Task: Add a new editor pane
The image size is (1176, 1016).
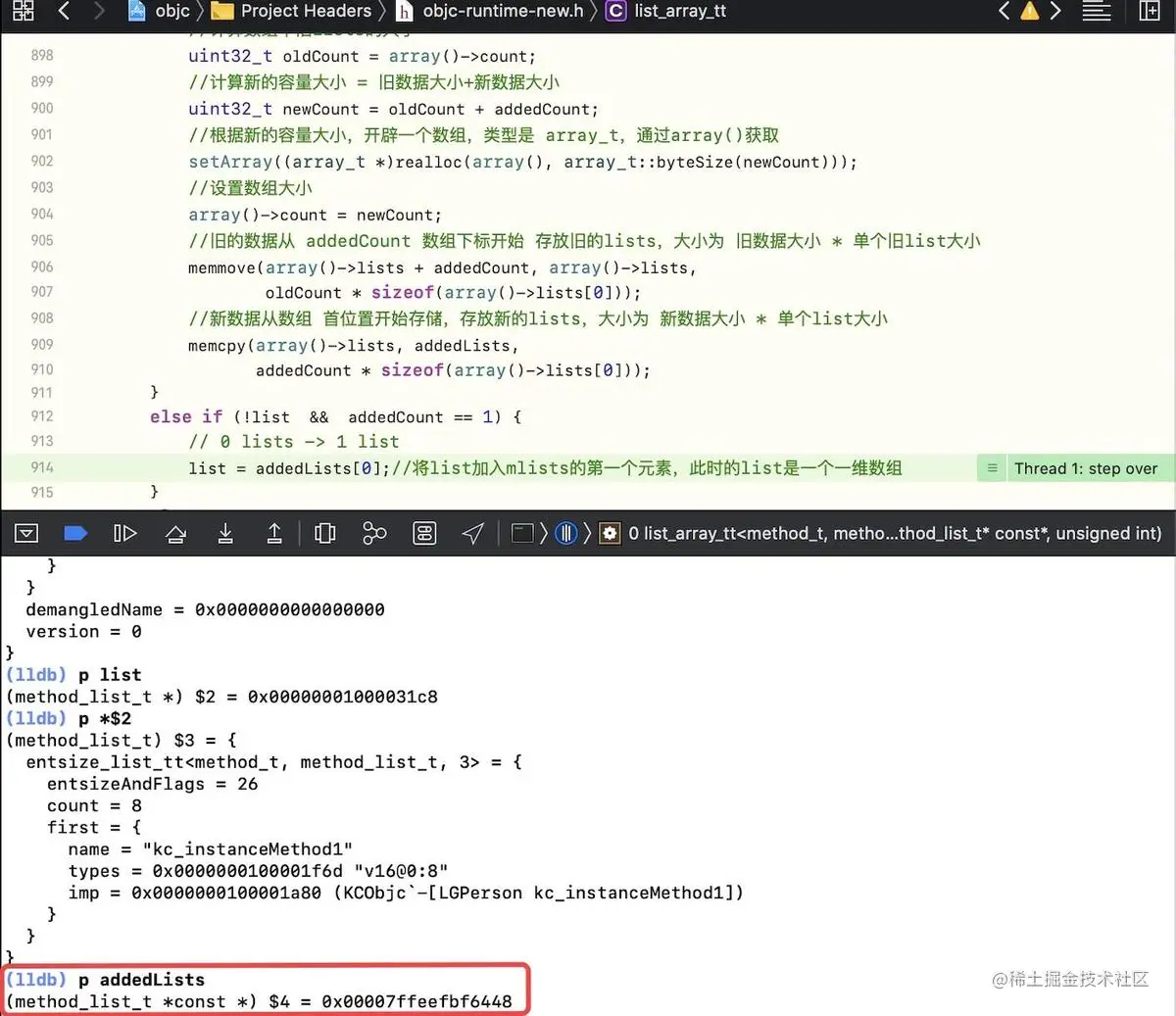Action: [1150, 11]
